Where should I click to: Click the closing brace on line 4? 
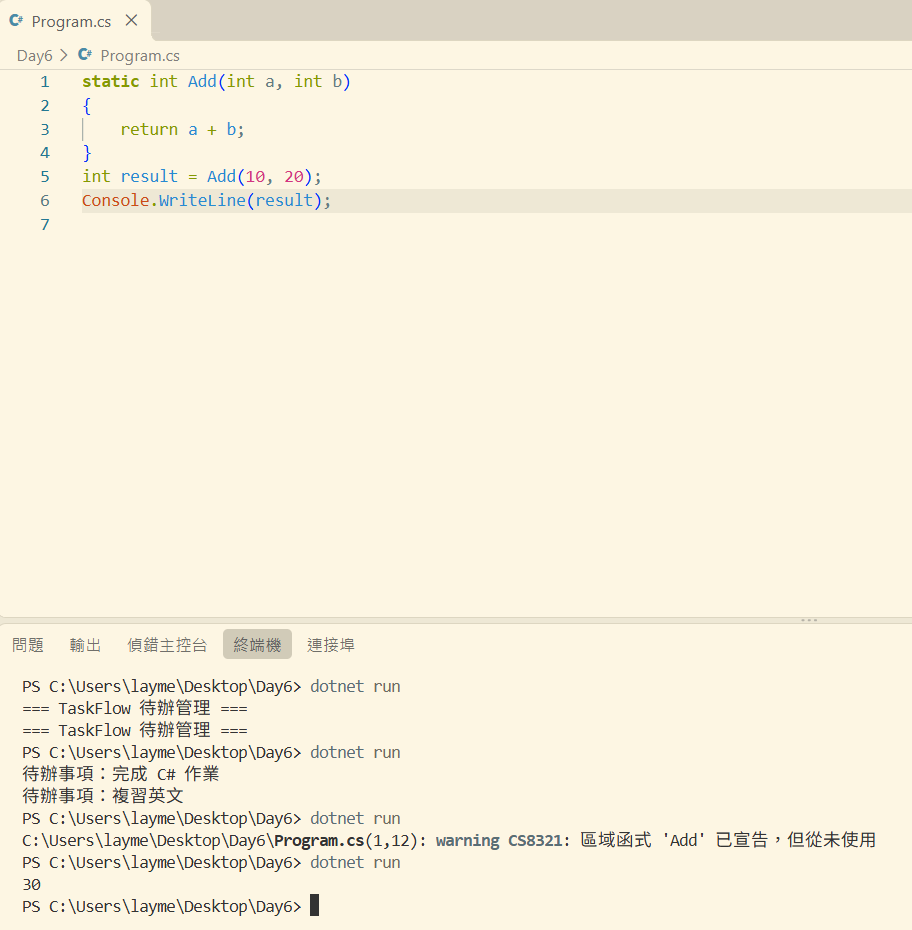click(x=87, y=154)
